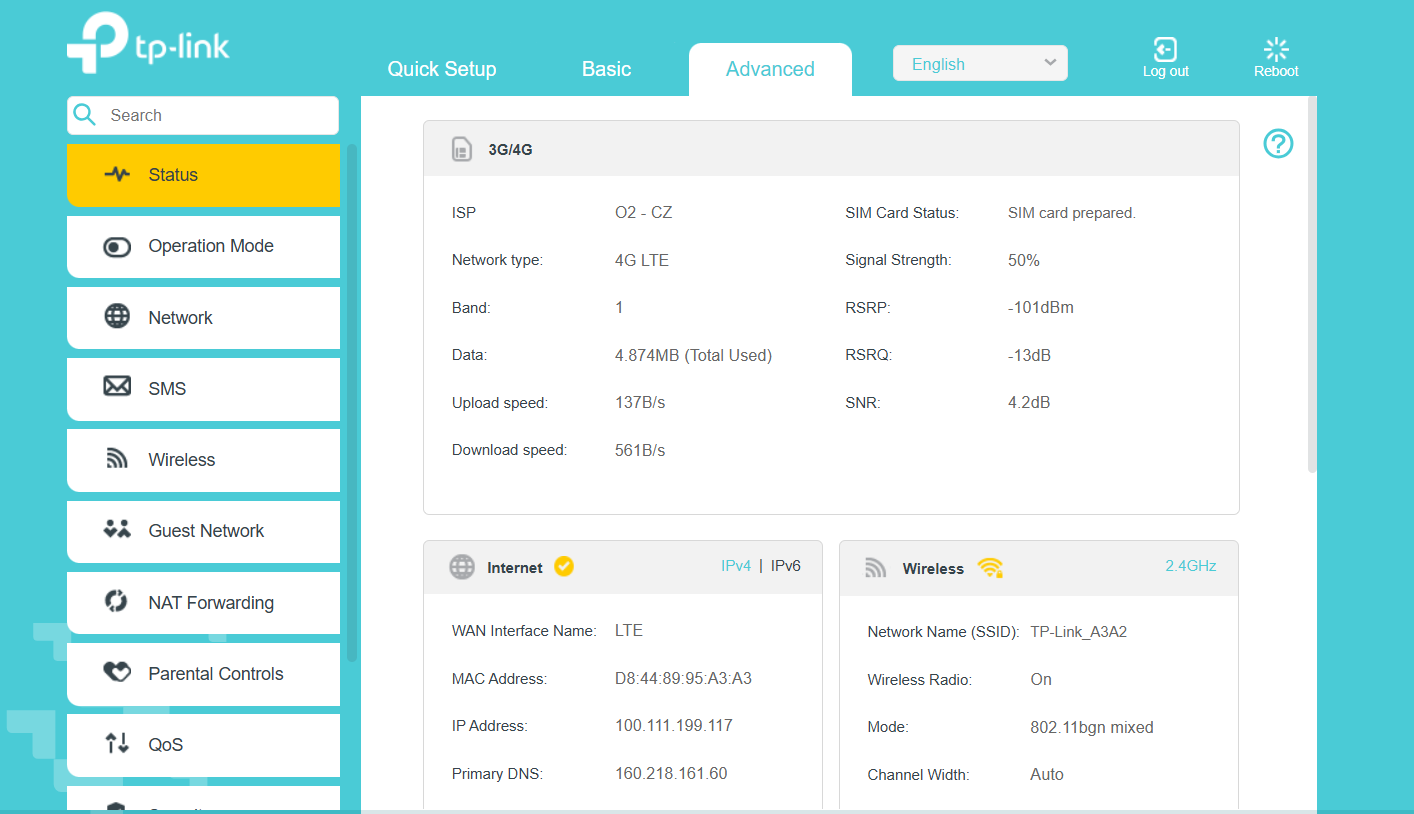Switch to the Quick Setup tab
The height and width of the screenshot is (814, 1414).
click(x=442, y=69)
